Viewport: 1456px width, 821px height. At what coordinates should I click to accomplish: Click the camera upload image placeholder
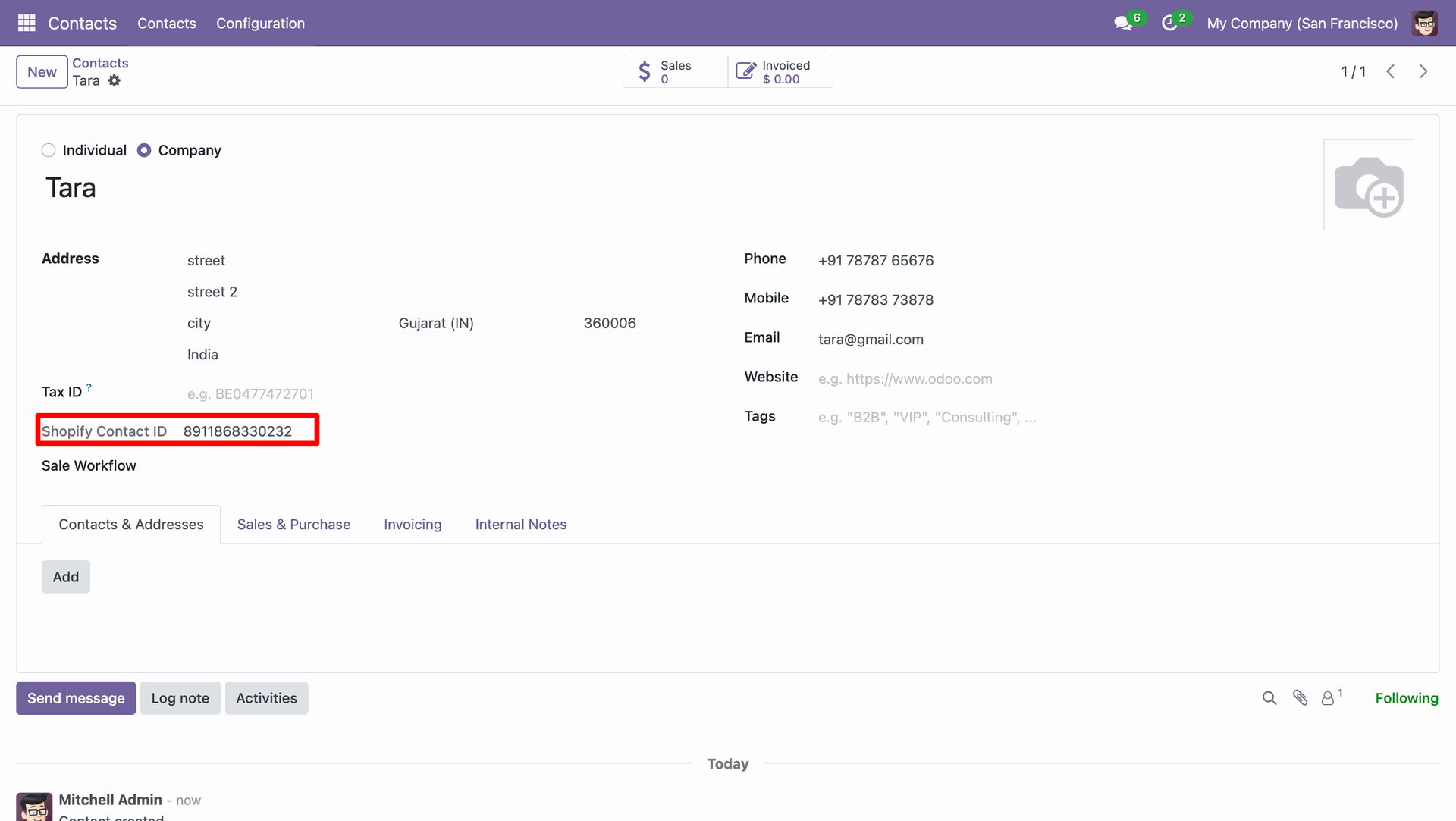pos(1368,185)
